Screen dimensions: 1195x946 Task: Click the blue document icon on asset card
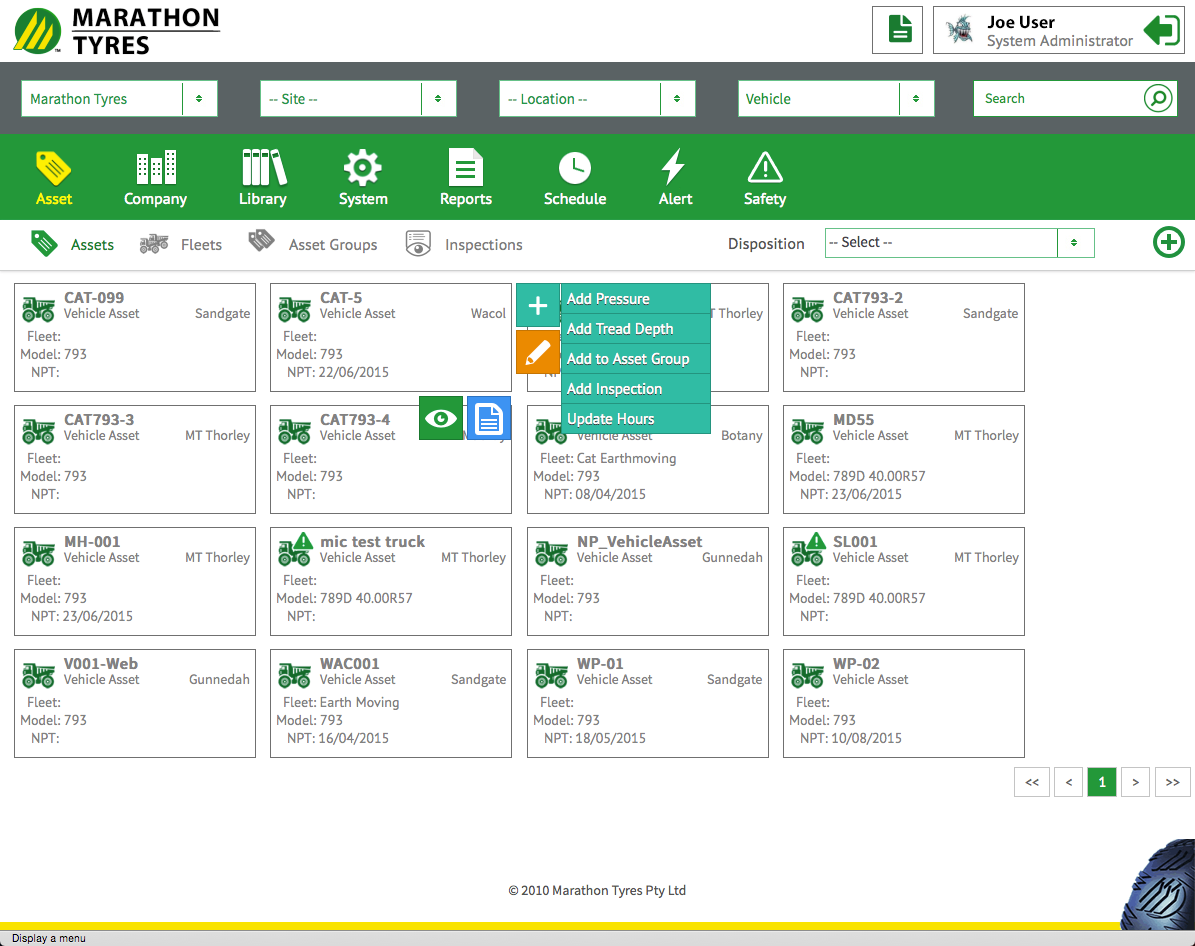pyautogui.click(x=489, y=419)
